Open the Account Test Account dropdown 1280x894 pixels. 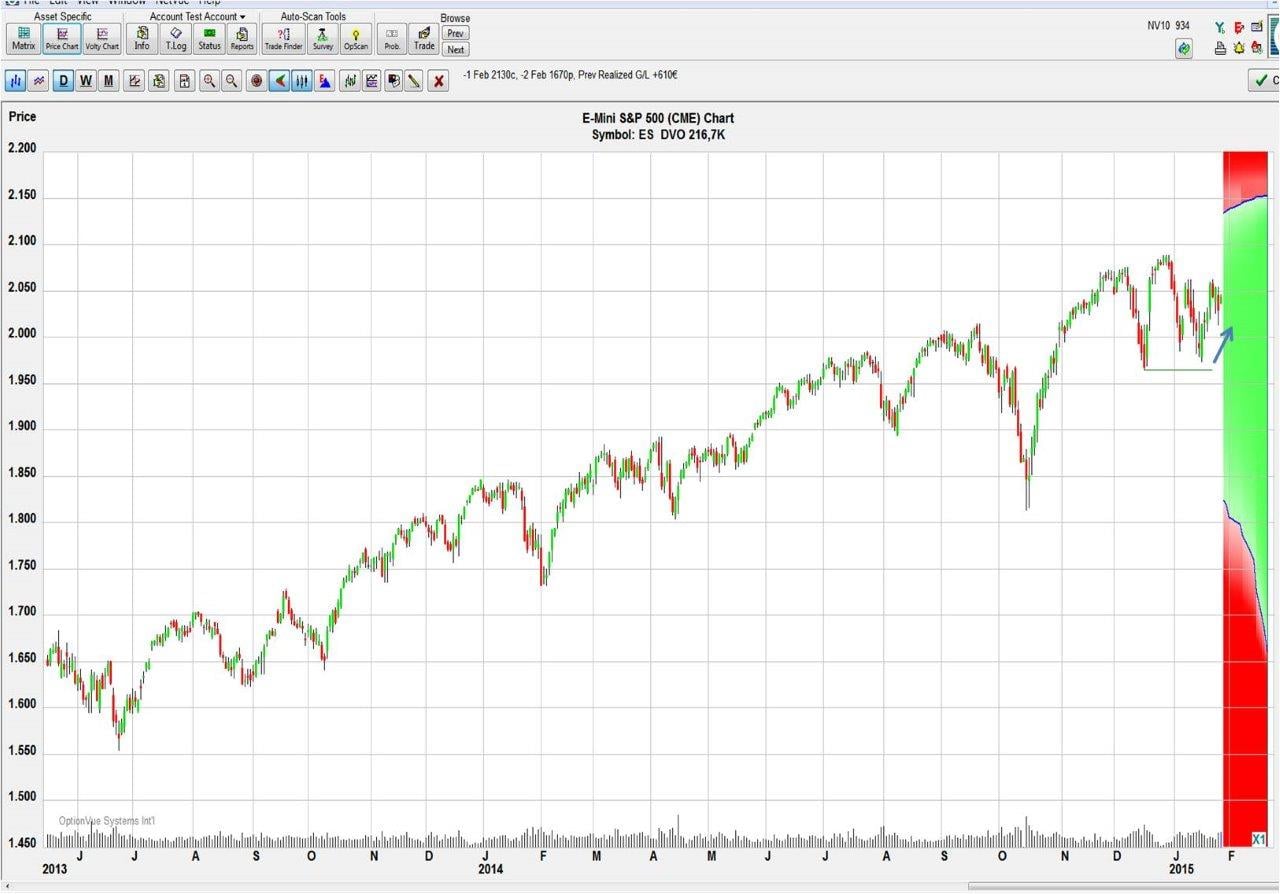tap(197, 17)
